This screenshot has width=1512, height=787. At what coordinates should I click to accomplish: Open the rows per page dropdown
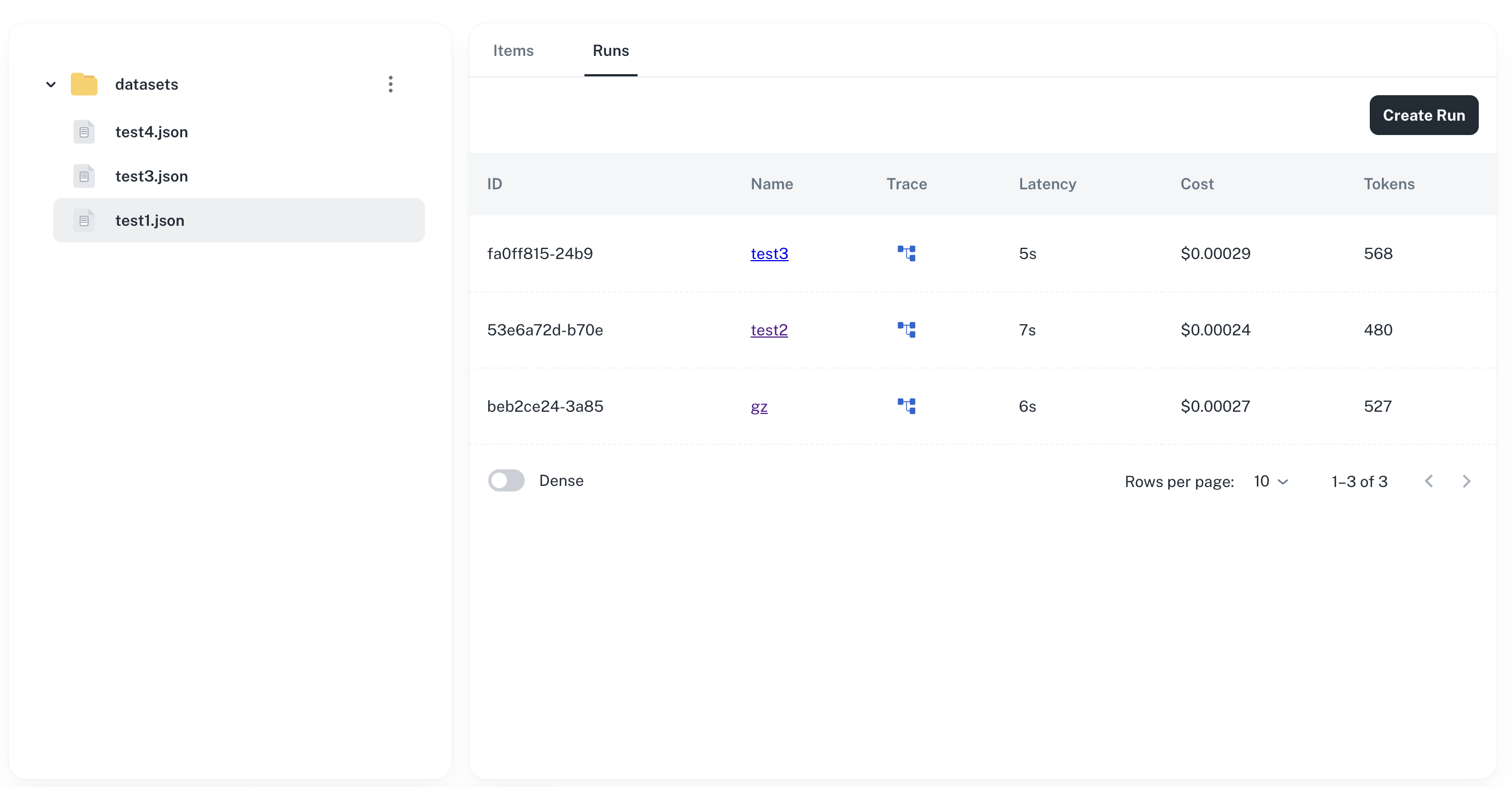pyautogui.click(x=1271, y=481)
